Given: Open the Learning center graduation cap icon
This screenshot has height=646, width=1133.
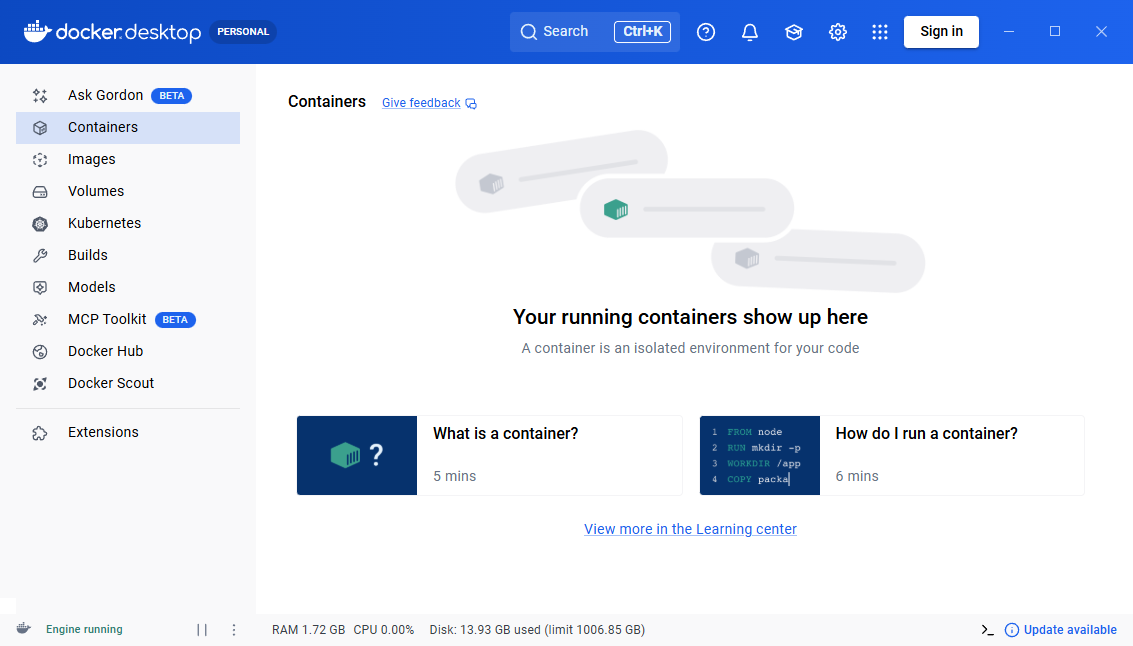Looking at the screenshot, I should pyautogui.click(x=794, y=32).
